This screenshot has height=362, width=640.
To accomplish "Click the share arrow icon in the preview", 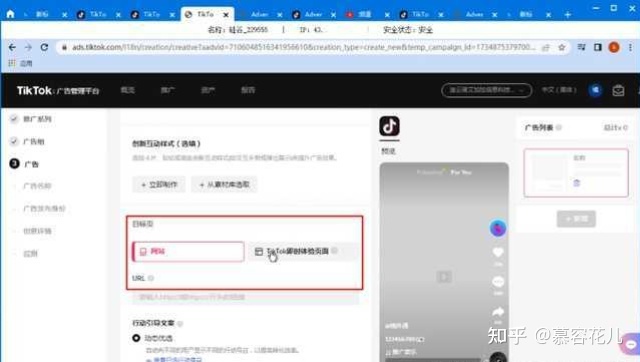I will (x=498, y=312).
